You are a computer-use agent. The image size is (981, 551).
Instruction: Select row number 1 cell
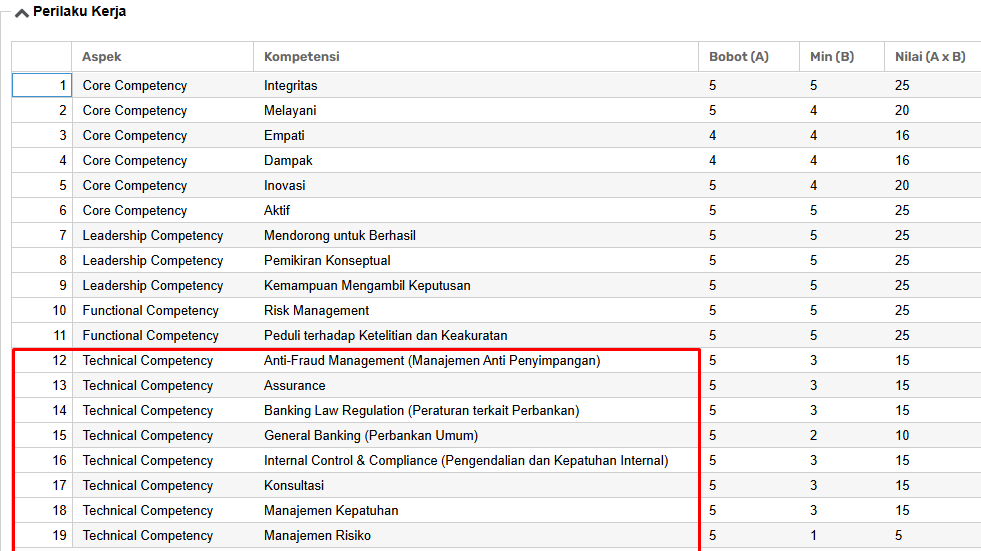coord(42,85)
